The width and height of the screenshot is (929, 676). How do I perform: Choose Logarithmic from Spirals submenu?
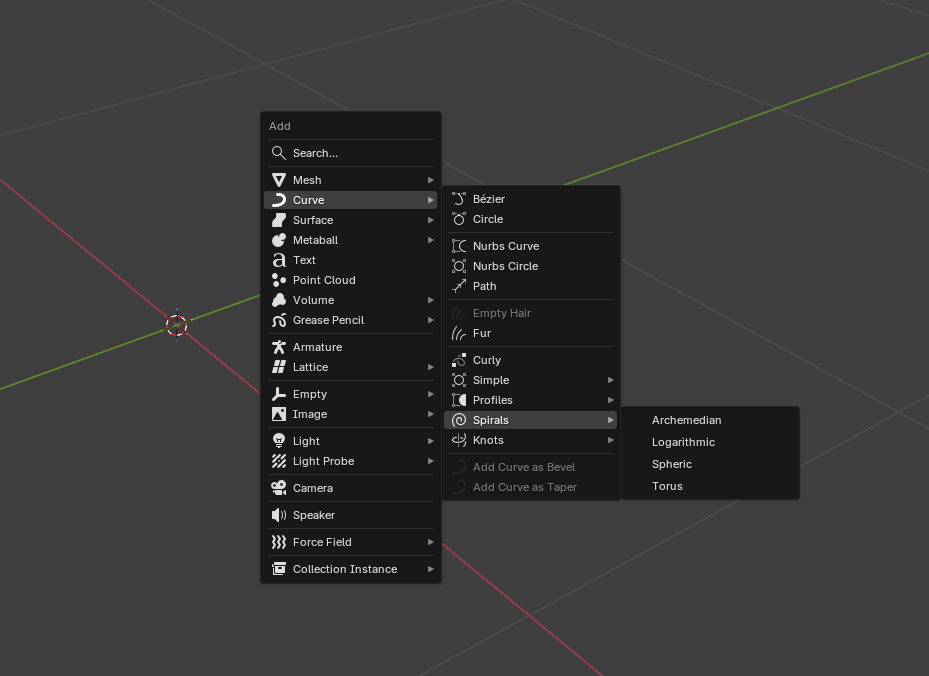[x=683, y=442]
